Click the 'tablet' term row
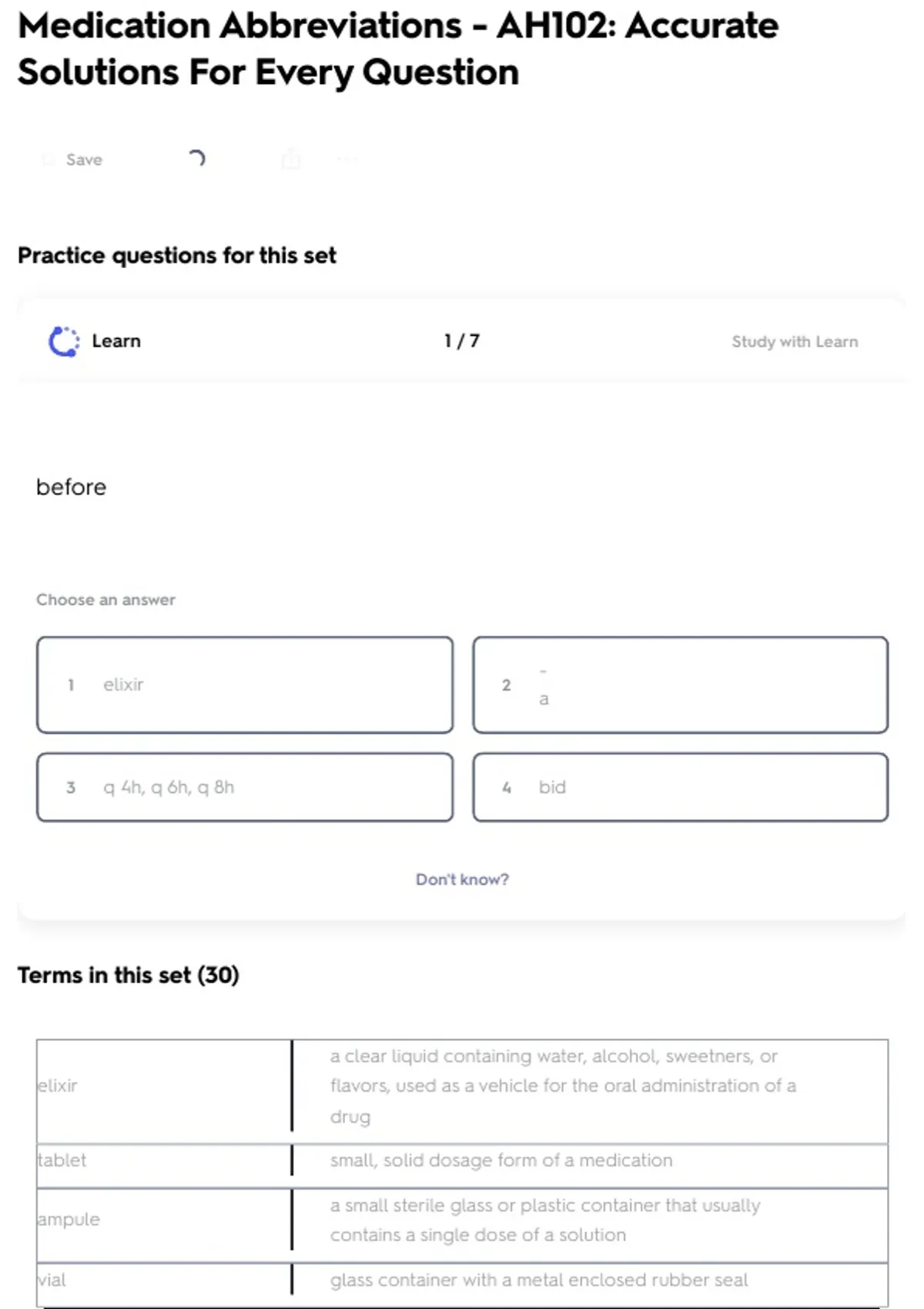Viewport: 924px width, 1309px height. [x=62, y=1160]
